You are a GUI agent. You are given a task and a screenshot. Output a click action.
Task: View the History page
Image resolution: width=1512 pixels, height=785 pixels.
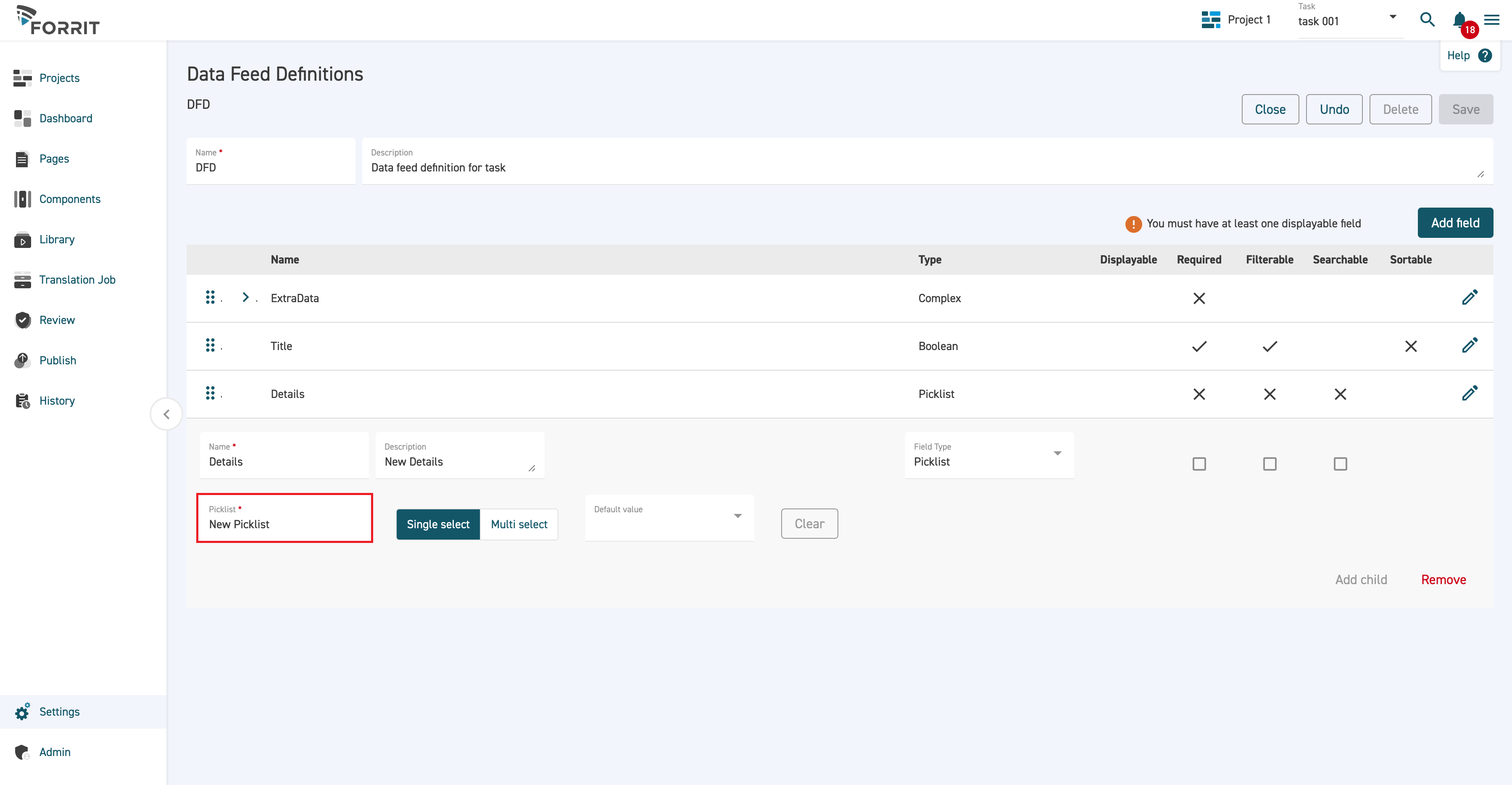click(56, 400)
